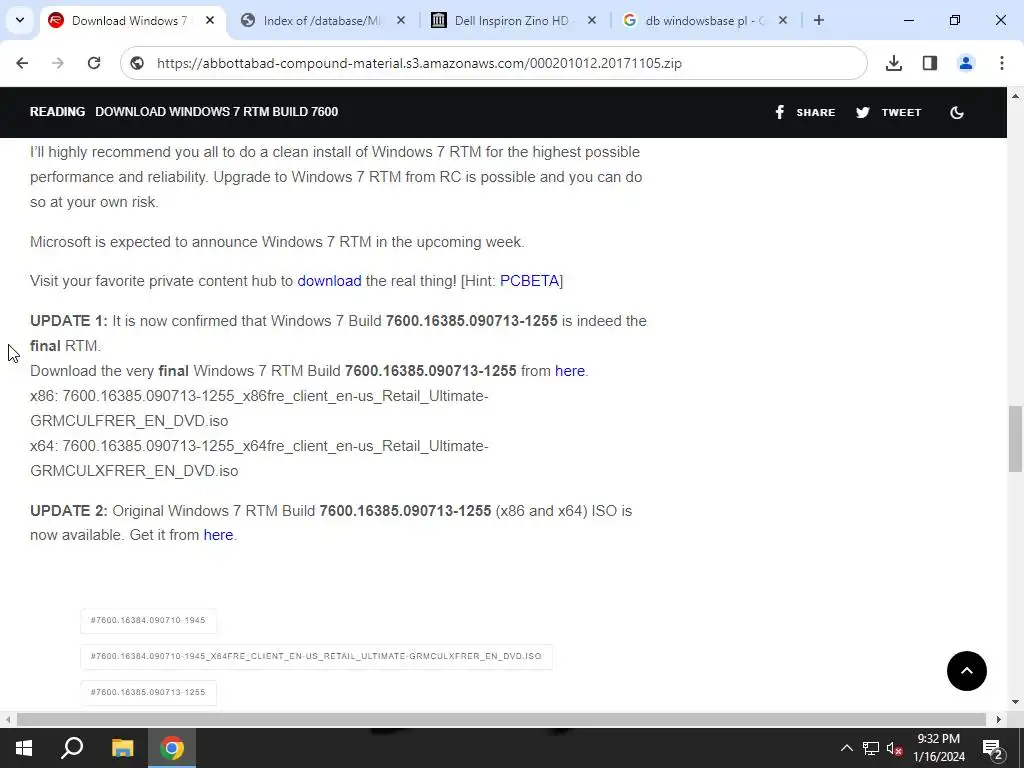Screen dimensions: 1024x768
Task: Close the Download Windows 7 tab
Action: [x=210, y=21]
